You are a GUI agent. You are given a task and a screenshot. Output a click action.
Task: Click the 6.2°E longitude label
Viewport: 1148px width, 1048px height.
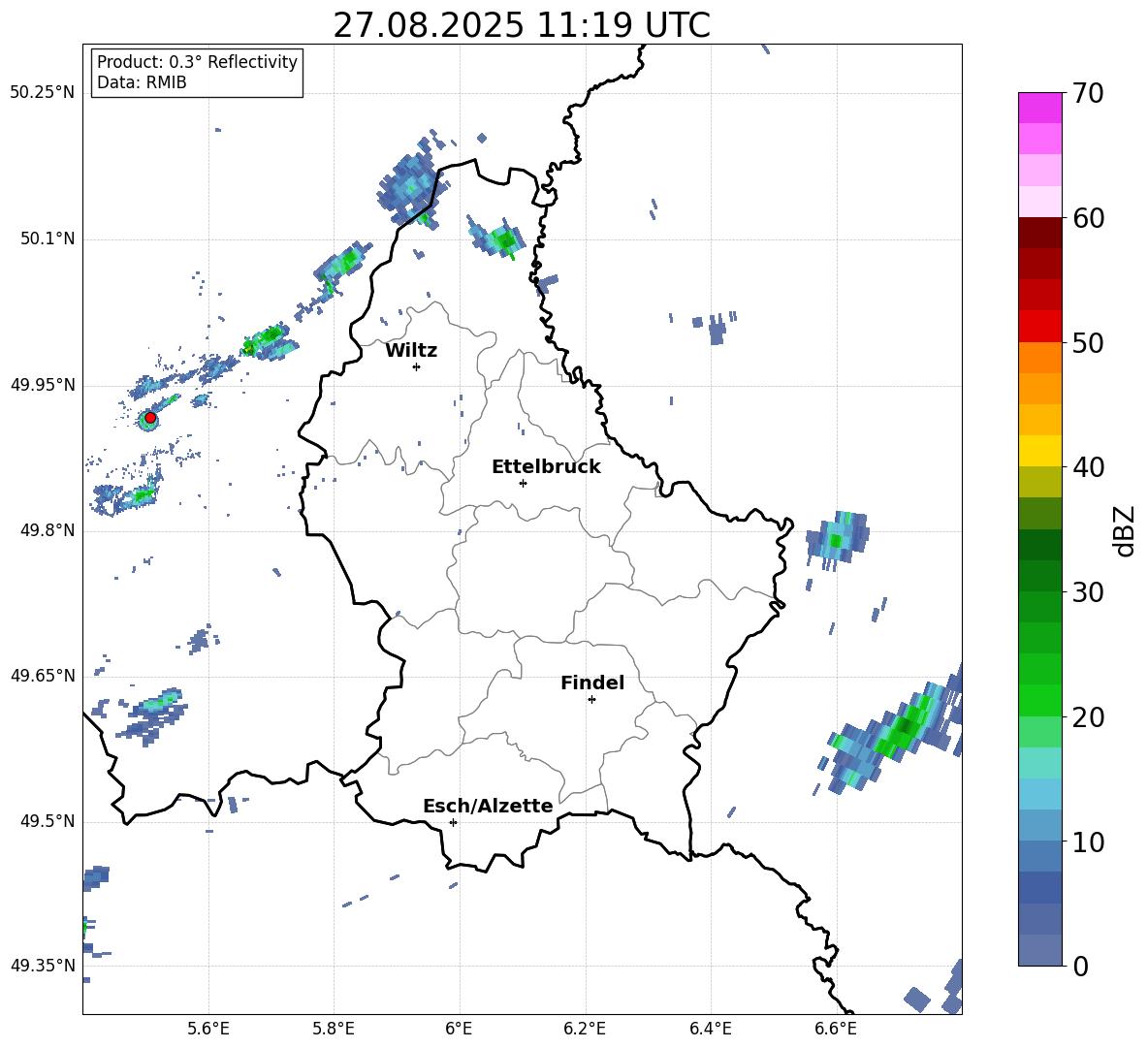(x=585, y=1029)
